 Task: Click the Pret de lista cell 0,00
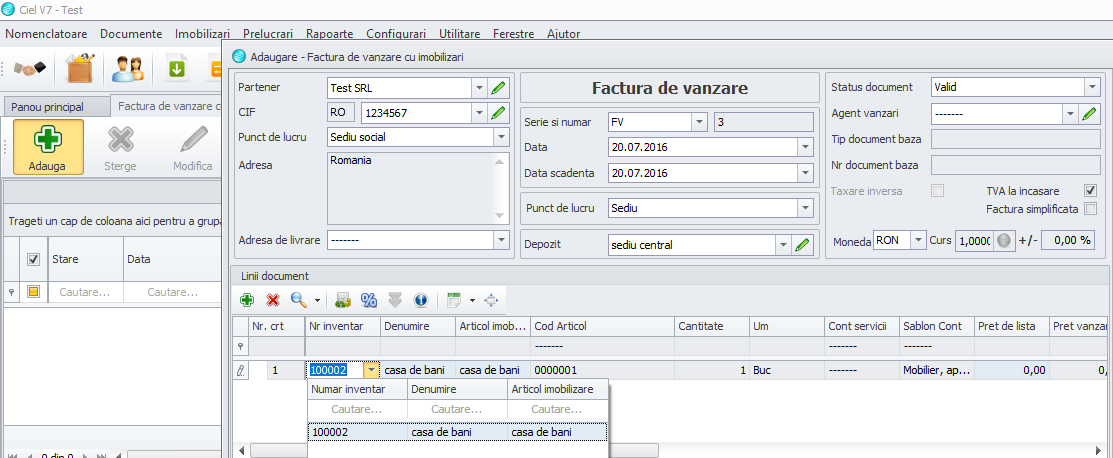point(1012,370)
